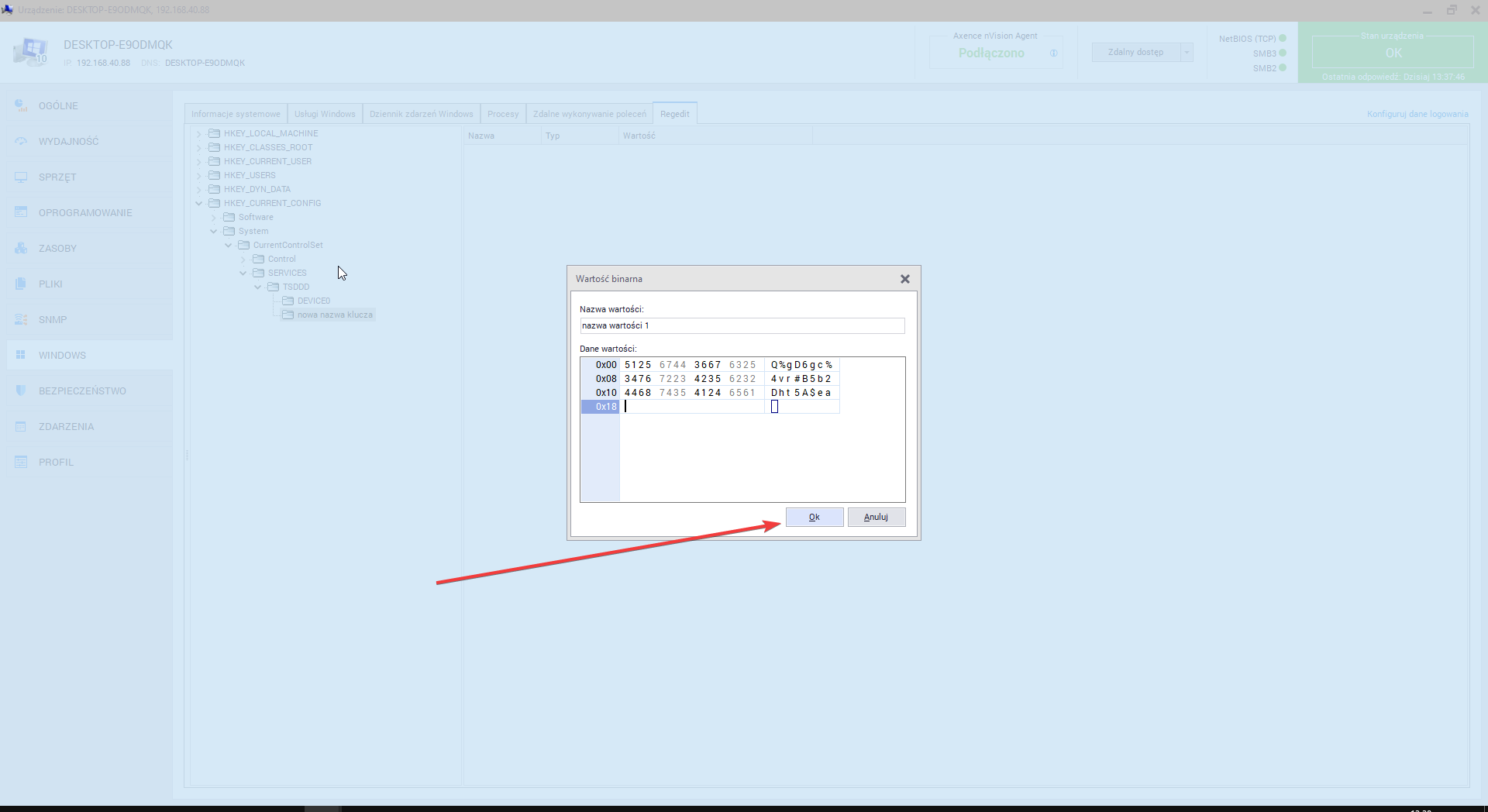Viewport: 1488px width, 812px height.
Task: Collapse the HKEY_CURRENT_CONFIG tree node
Action: click(x=199, y=204)
